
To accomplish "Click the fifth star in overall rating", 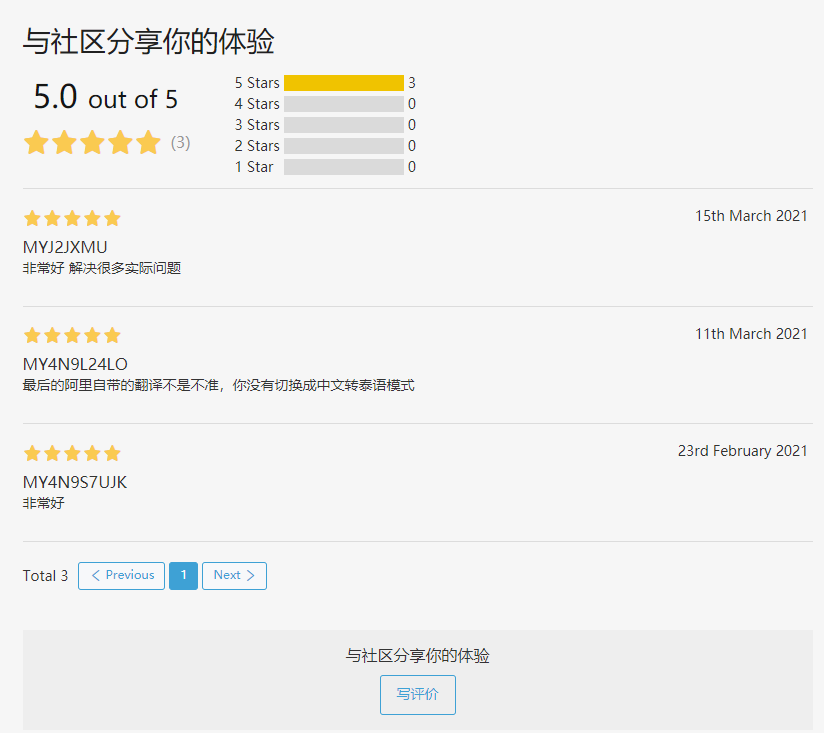I will click(149, 142).
